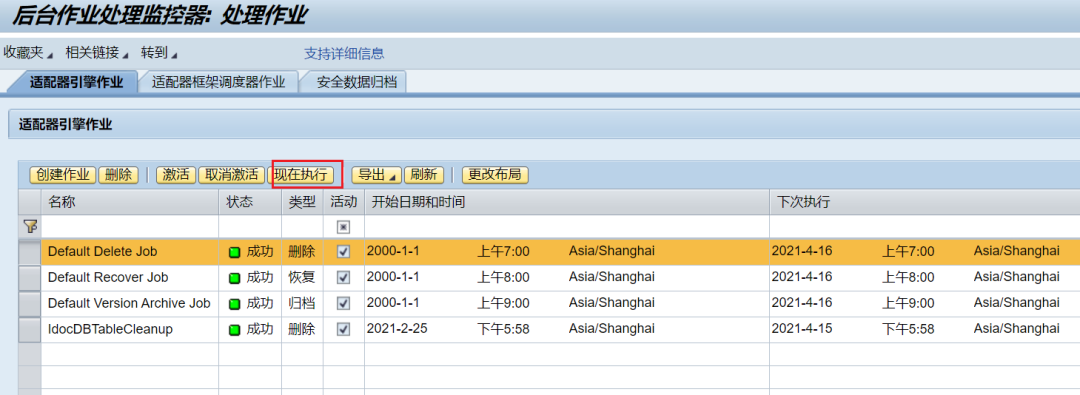Sort by the 名称 column header

(130, 202)
